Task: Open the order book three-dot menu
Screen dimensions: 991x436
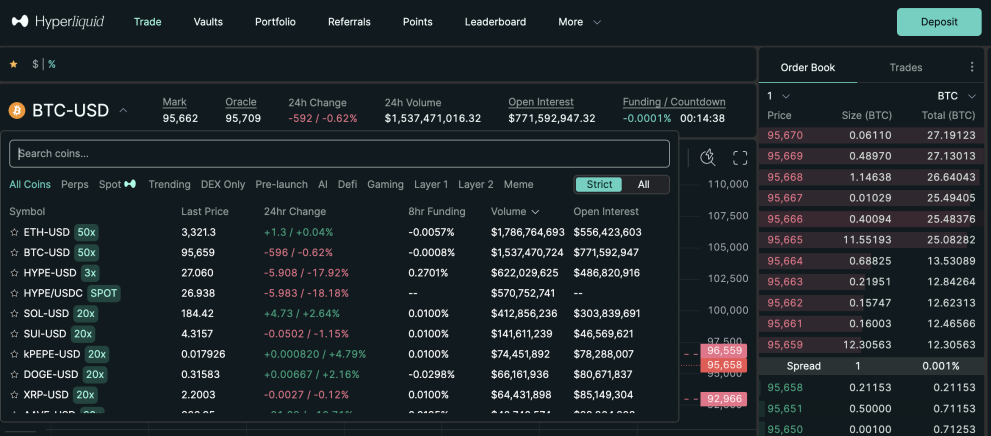Action: 972,67
